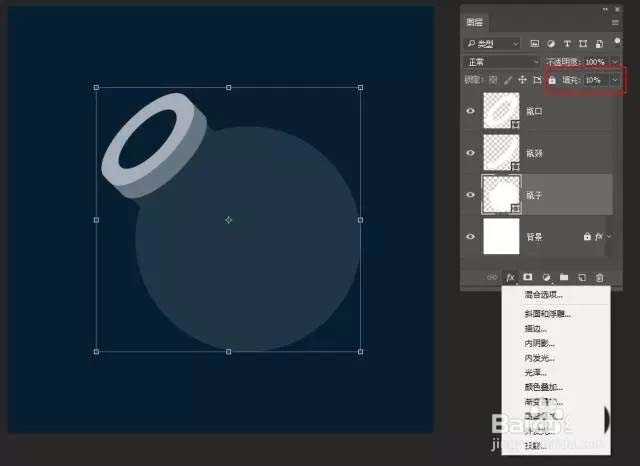Toggle visibility of 瓶子 layer
This screenshot has width=640, height=466.
pyautogui.click(x=471, y=194)
